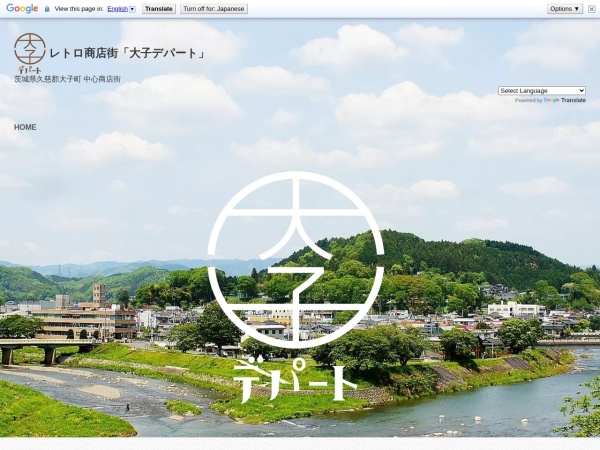
Task: Click the Google Translate attribution link
Action: (x=565, y=100)
